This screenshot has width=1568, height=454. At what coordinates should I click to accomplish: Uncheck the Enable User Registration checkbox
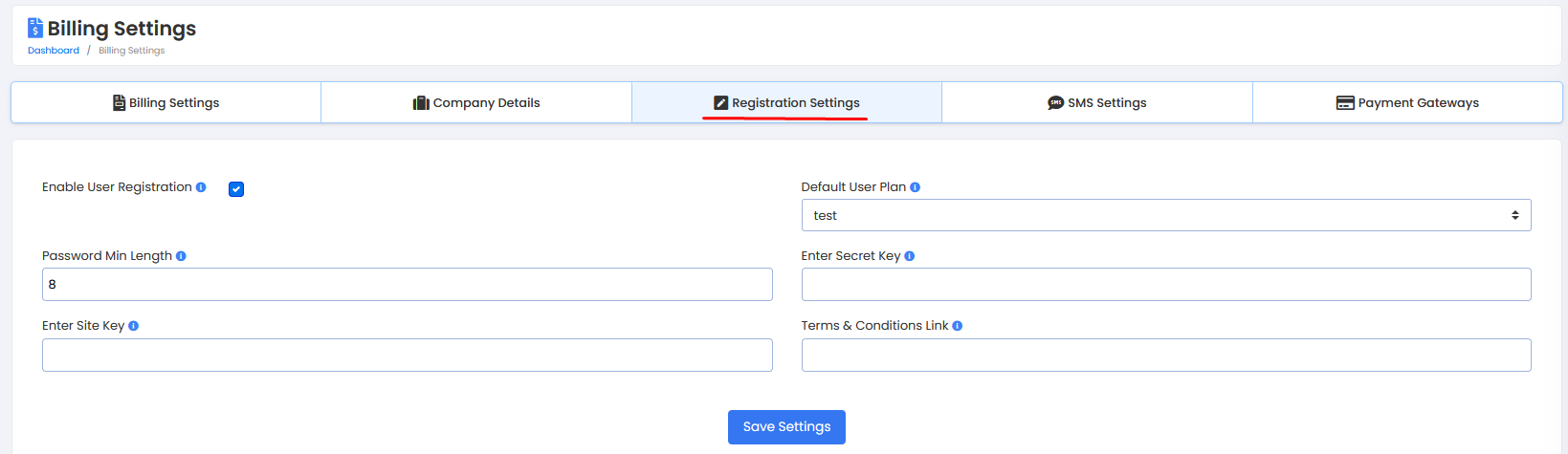tap(236, 189)
